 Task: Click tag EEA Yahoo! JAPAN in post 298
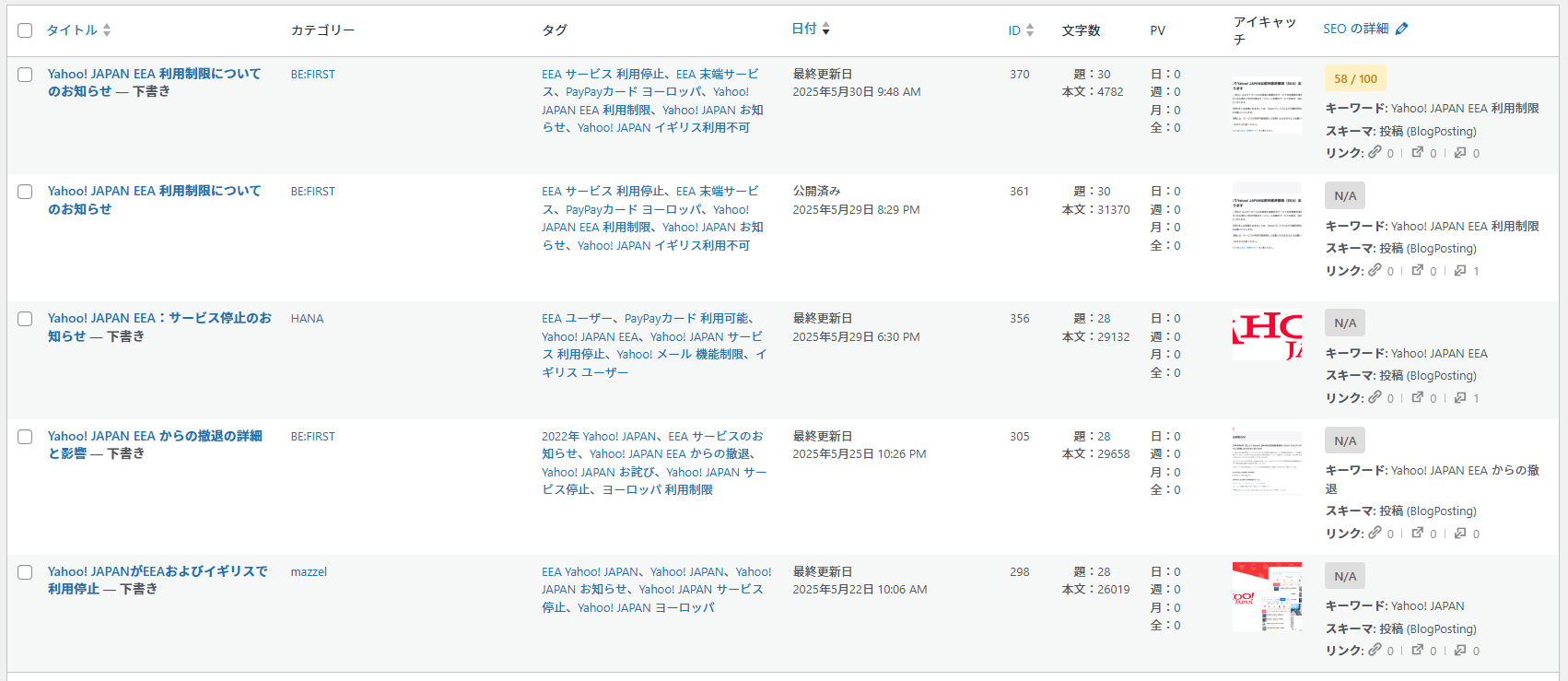pos(591,572)
